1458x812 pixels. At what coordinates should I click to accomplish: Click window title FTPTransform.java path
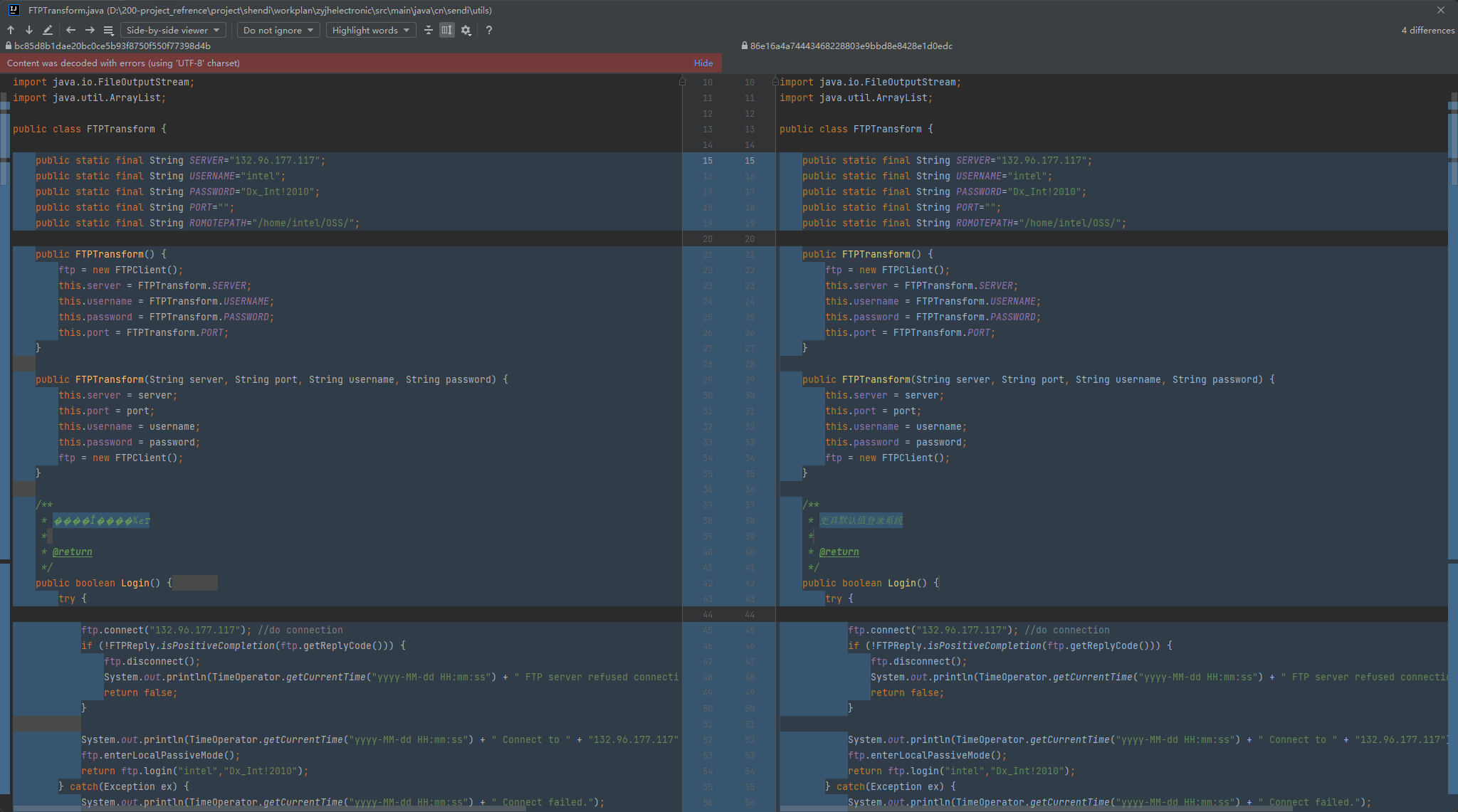pyautogui.click(x=260, y=10)
